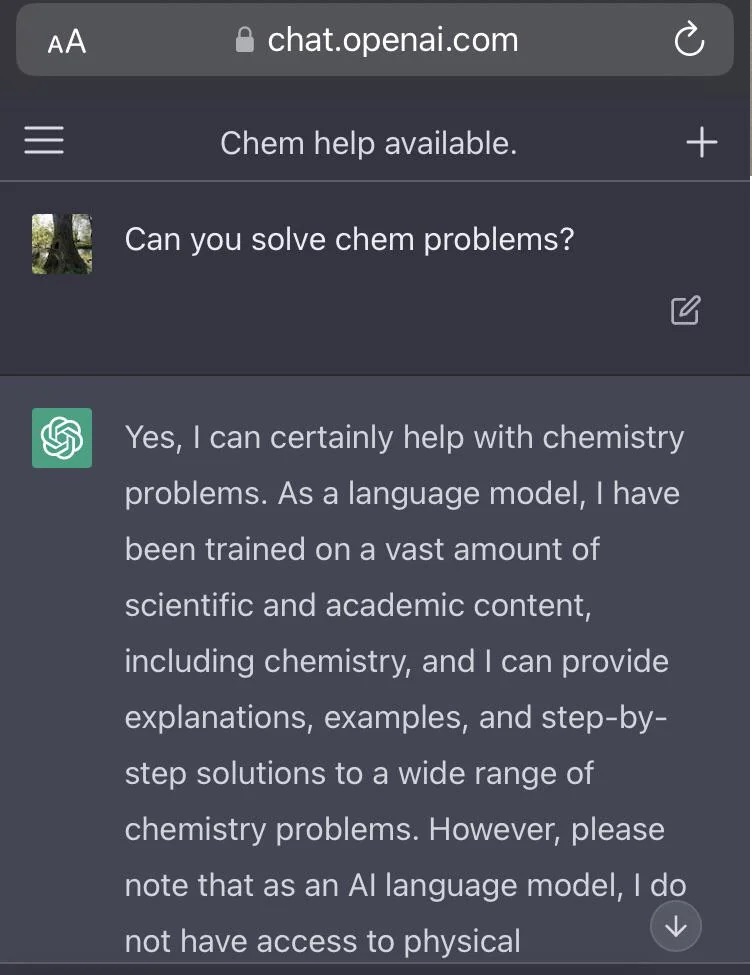752x975 pixels.
Task: Click the 'step solutions to a wide range' line
Action: 359,773
